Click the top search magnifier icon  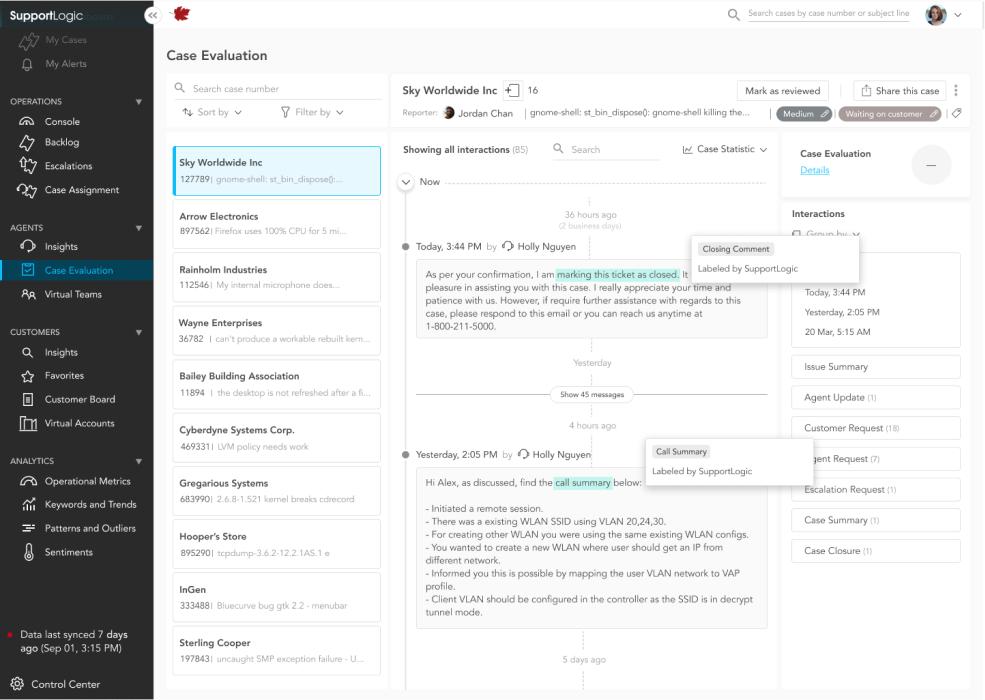click(733, 14)
